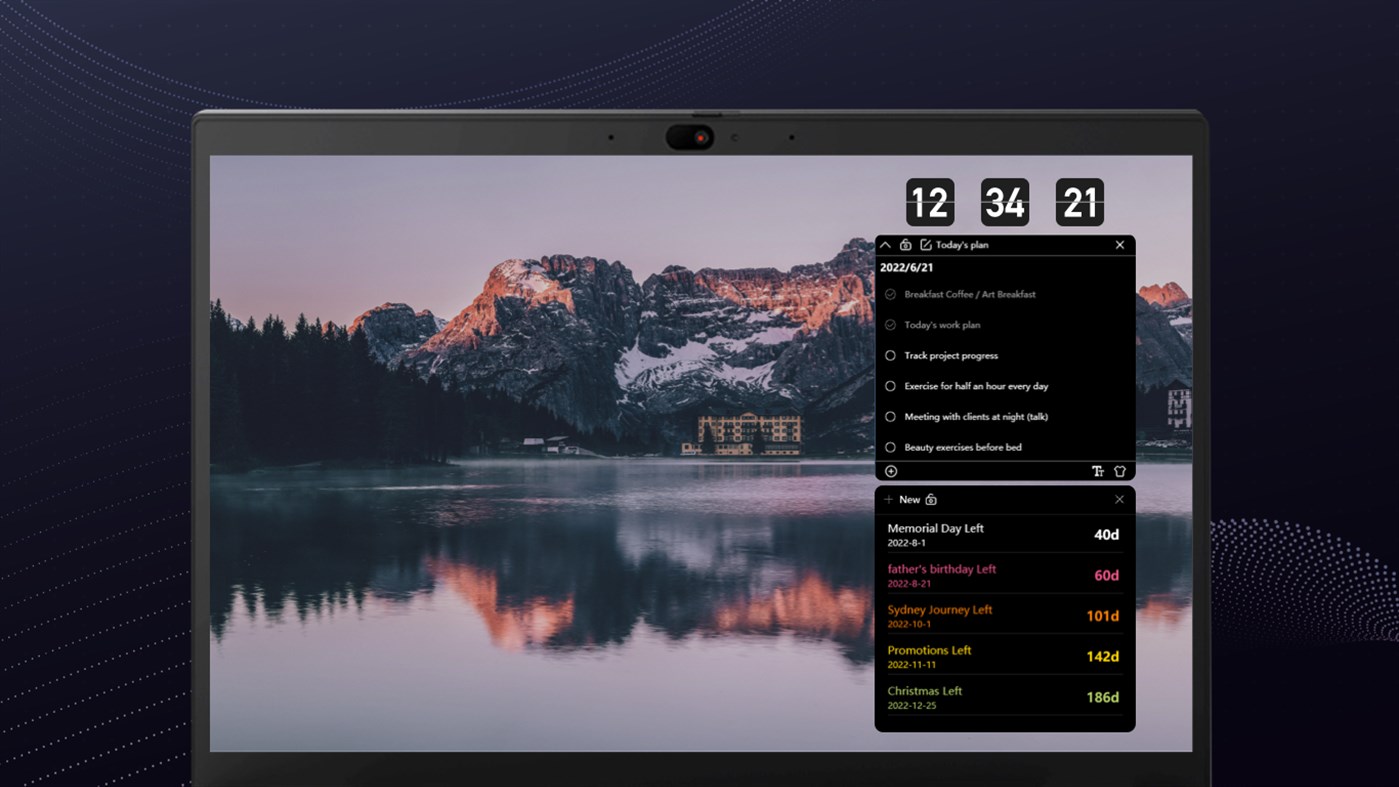This screenshot has width=1399, height=787.
Task: Click the 2022/6/21 date header
Action: tap(905, 267)
